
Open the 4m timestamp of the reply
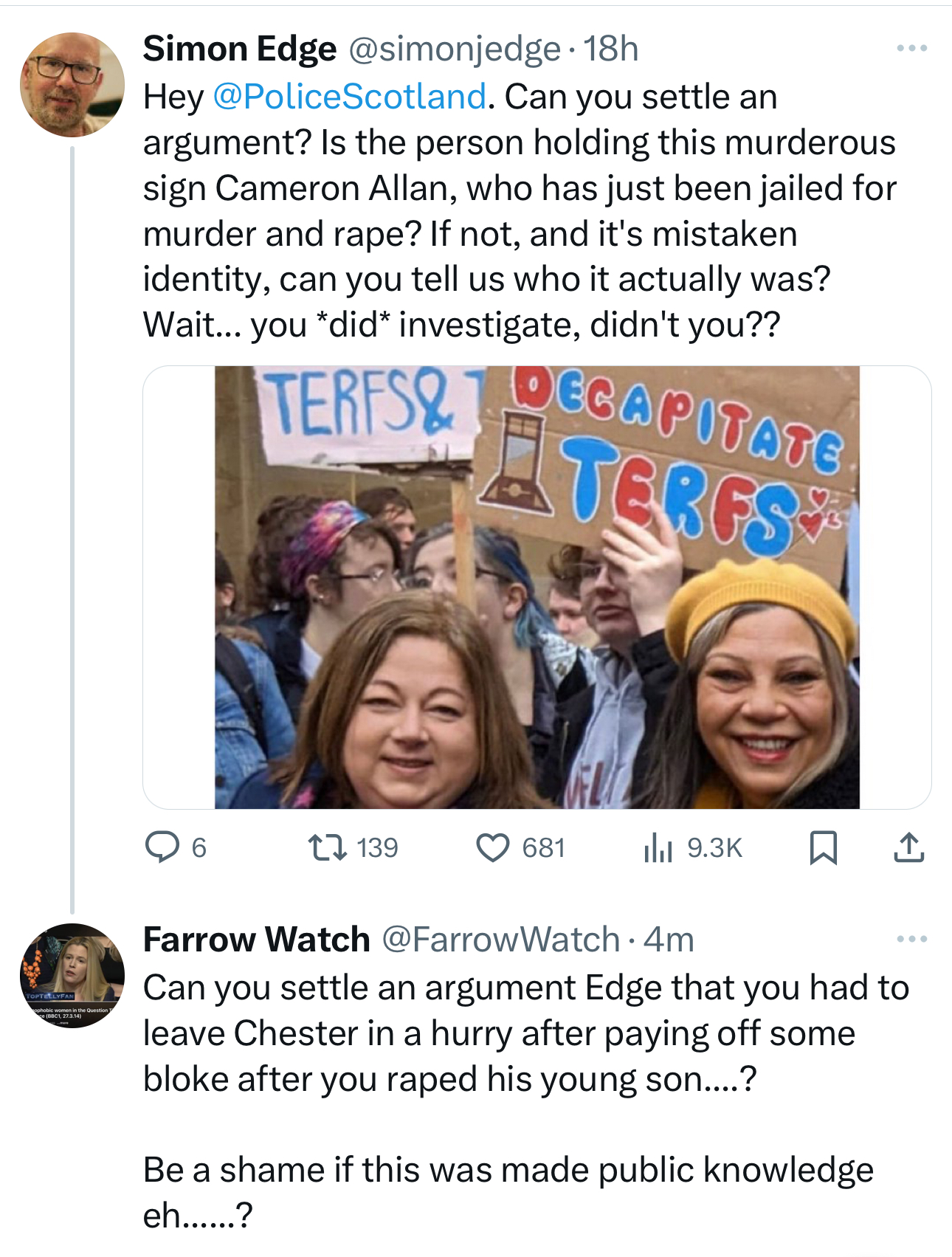(669, 940)
